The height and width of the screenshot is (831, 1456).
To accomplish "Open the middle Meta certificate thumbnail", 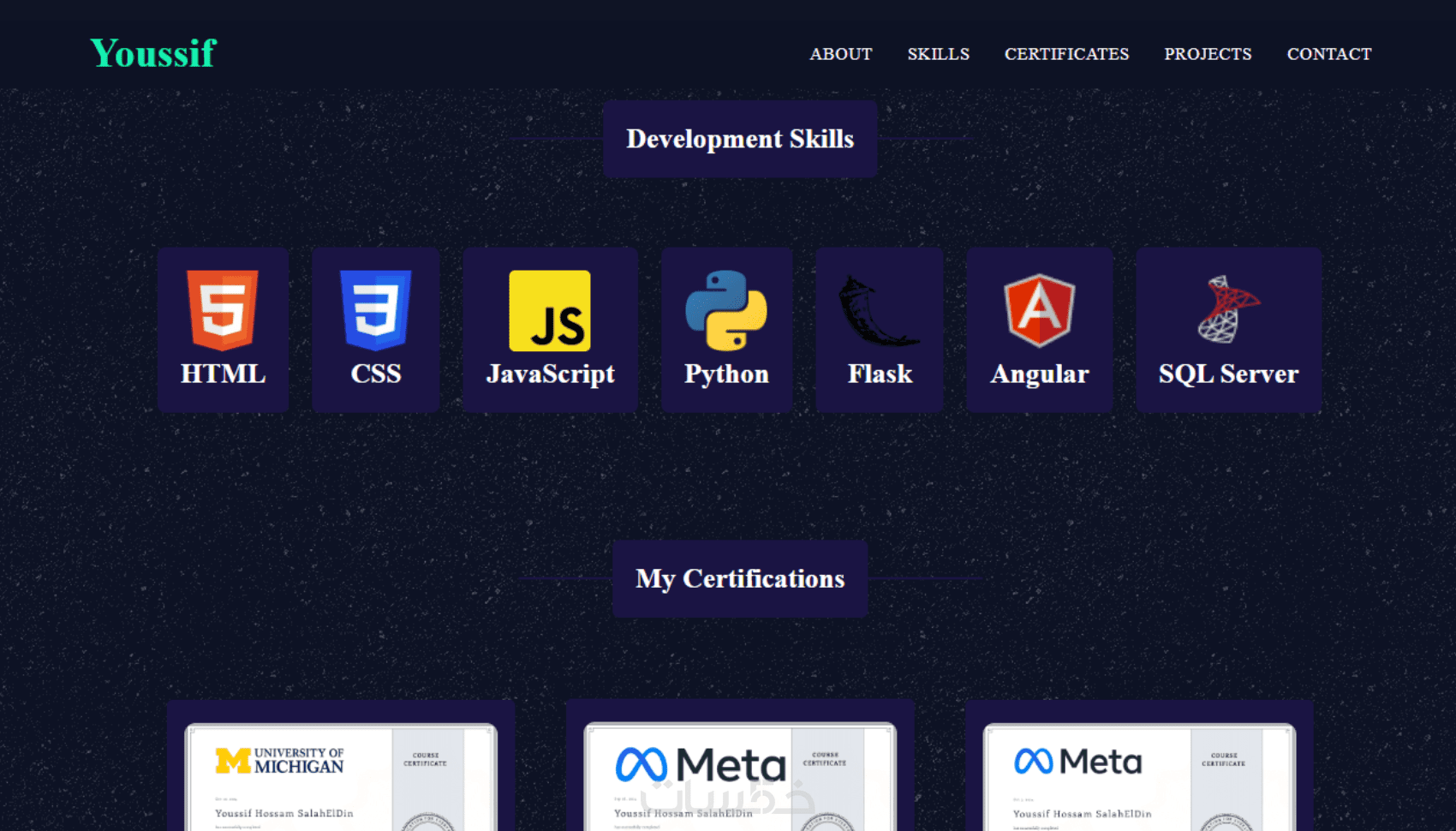I will click(740, 777).
